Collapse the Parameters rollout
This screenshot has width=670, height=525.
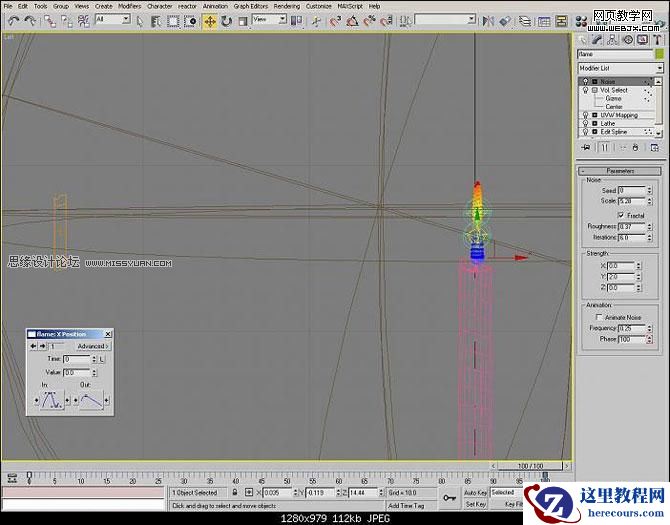coord(620,171)
